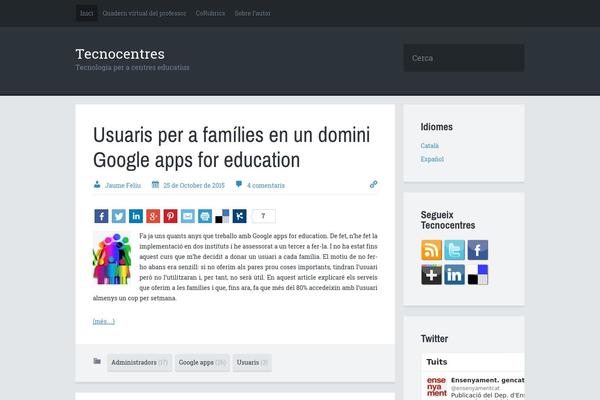This screenshot has height=400, width=600.
Task: Click the Xing share icon
Action: pyautogui.click(x=240, y=216)
